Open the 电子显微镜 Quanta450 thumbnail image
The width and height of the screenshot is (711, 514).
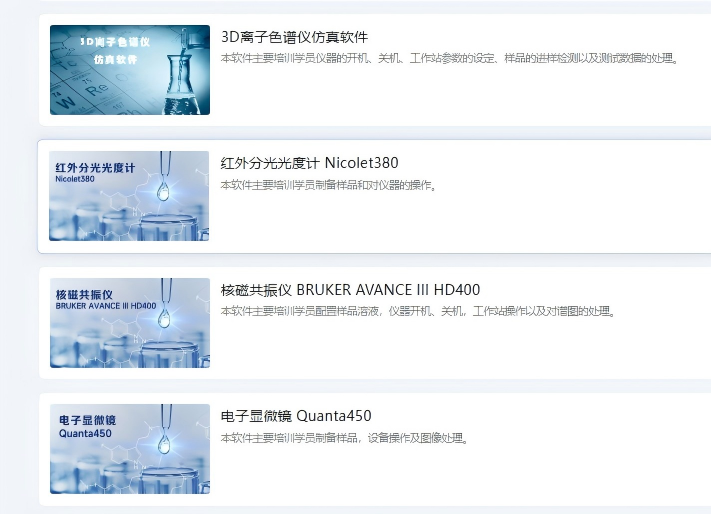(x=130, y=448)
